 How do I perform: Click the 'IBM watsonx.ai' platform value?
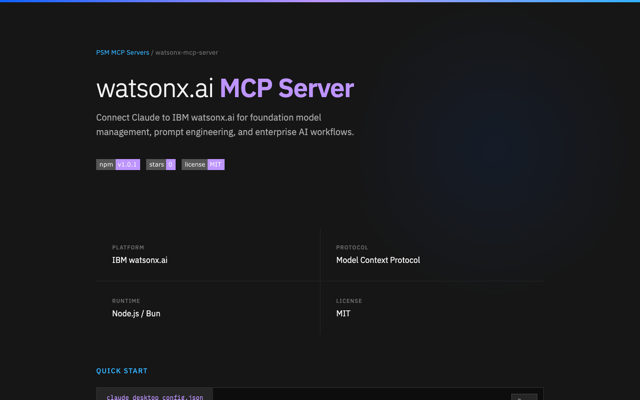(140, 260)
